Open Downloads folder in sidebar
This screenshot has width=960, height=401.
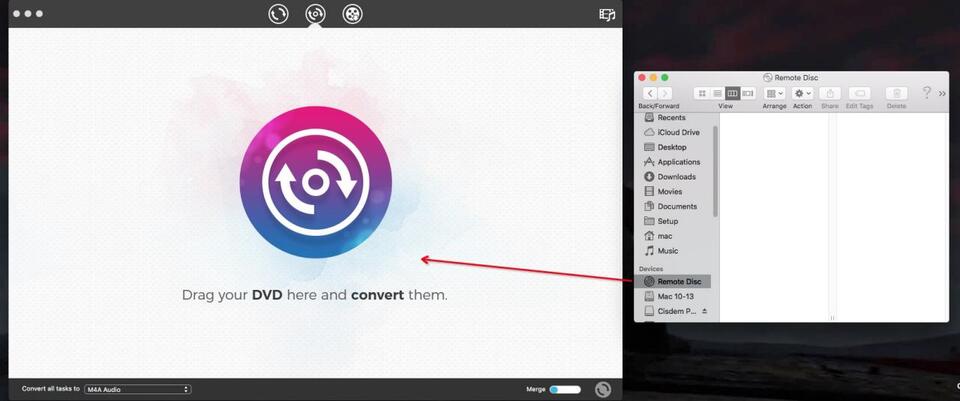tap(676, 177)
